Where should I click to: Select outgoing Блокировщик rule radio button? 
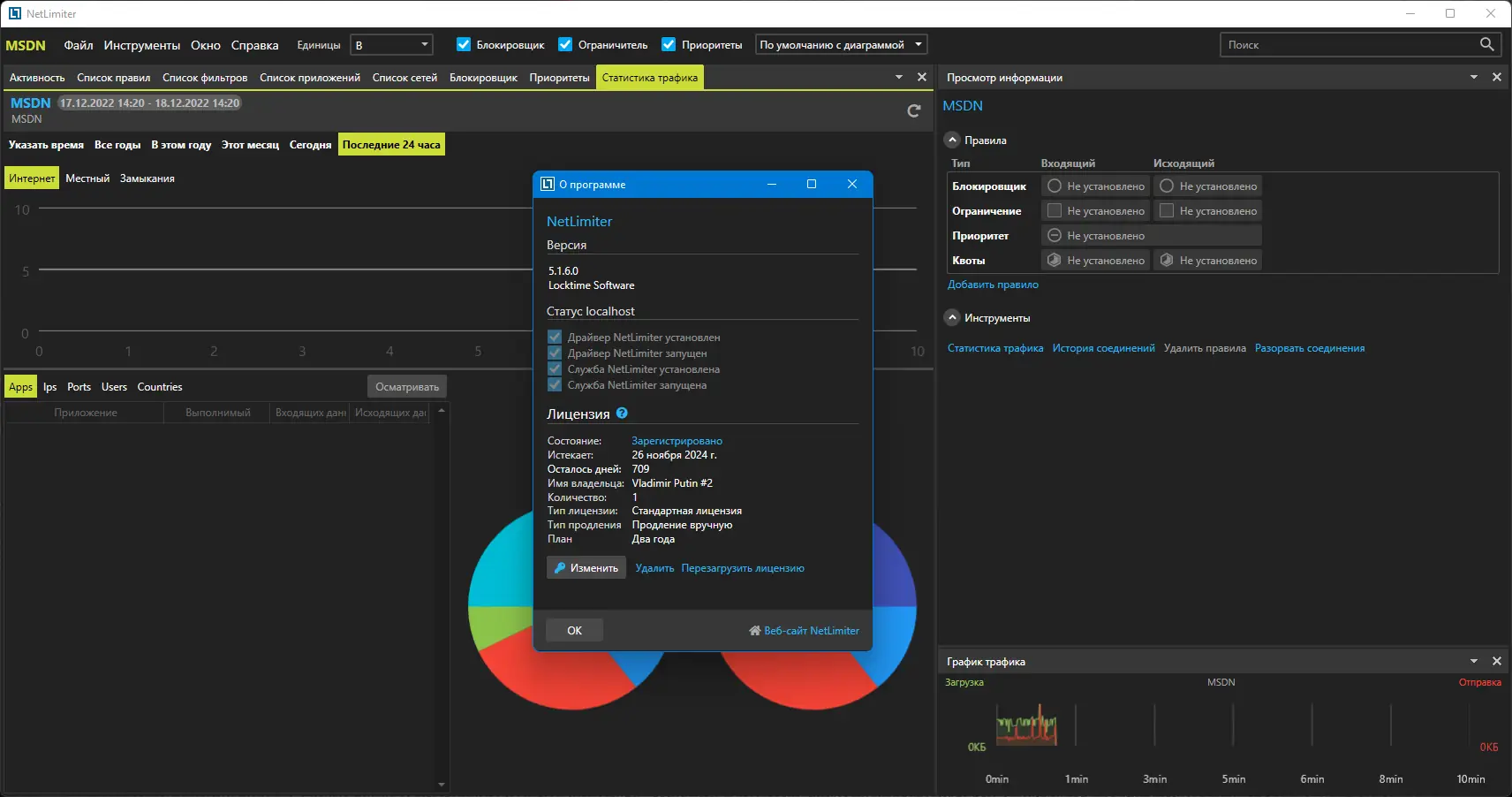pyautogui.click(x=1167, y=186)
